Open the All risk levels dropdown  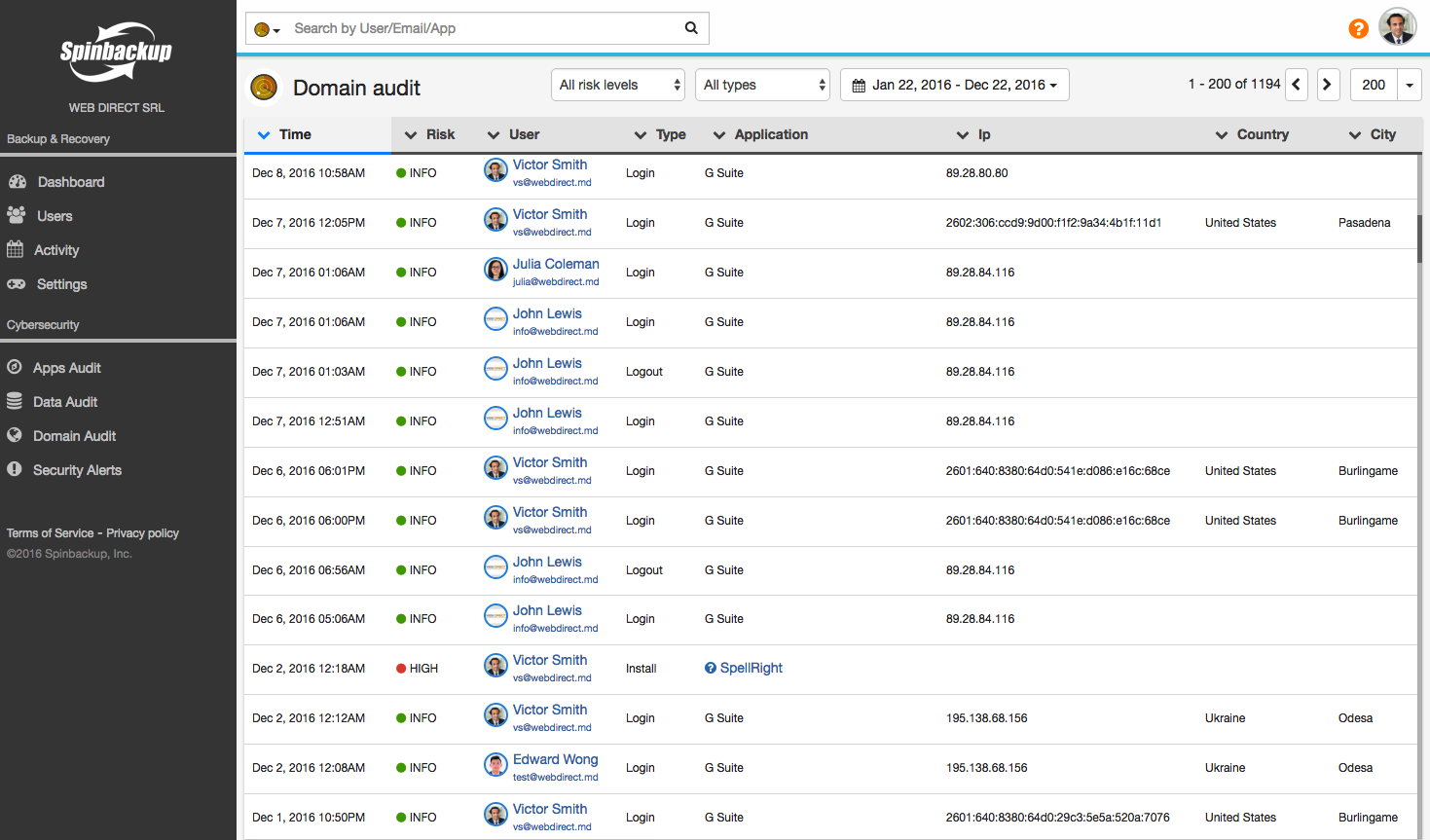pyautogui.click(x=618, y=85)
